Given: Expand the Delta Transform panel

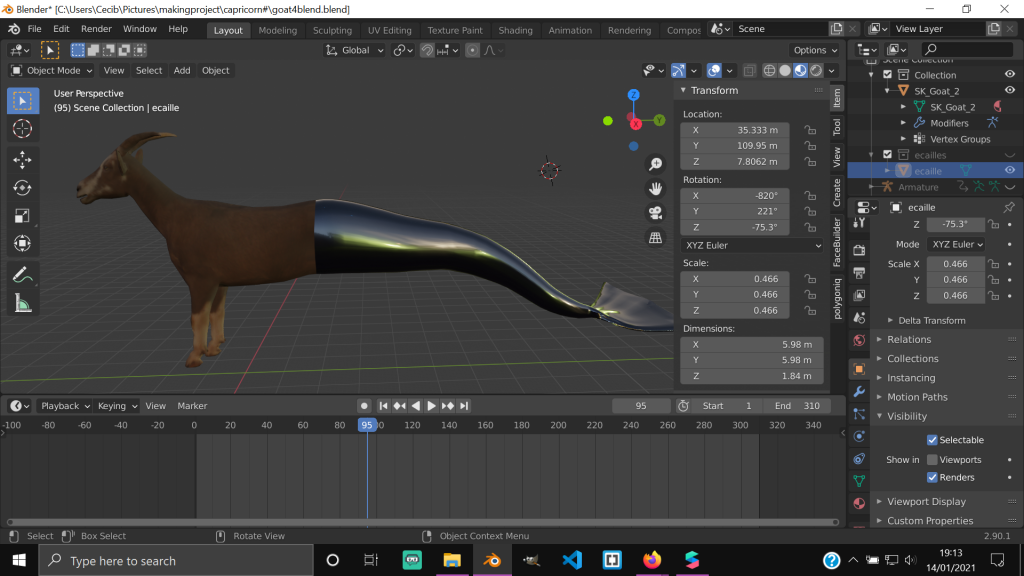Looking at the screenshot, I should [931, 321].
